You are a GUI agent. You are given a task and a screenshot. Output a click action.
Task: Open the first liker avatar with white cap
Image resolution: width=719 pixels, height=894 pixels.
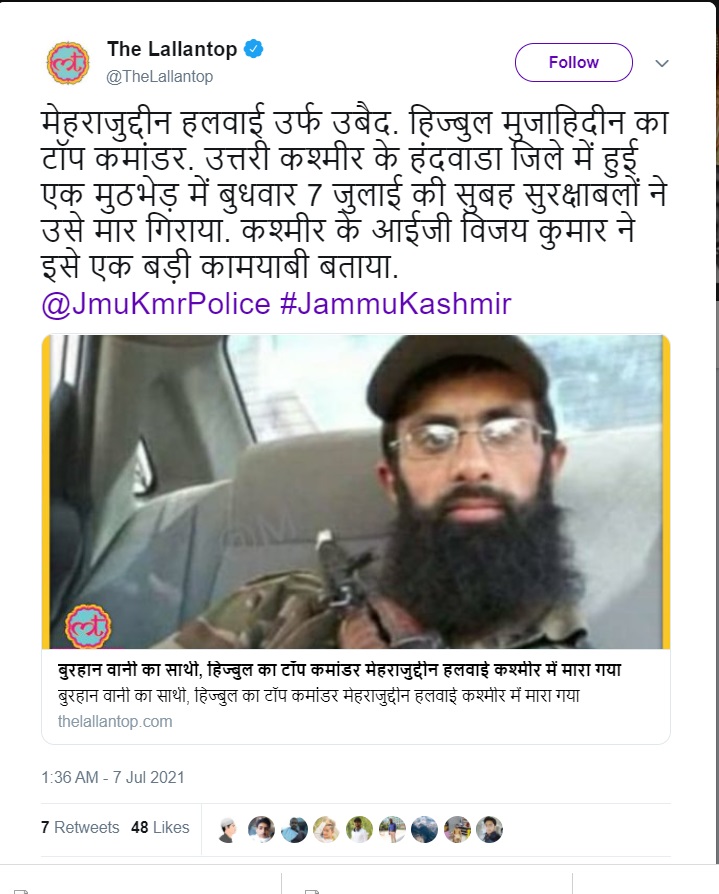pyautogui.click(x=228, y=830)
